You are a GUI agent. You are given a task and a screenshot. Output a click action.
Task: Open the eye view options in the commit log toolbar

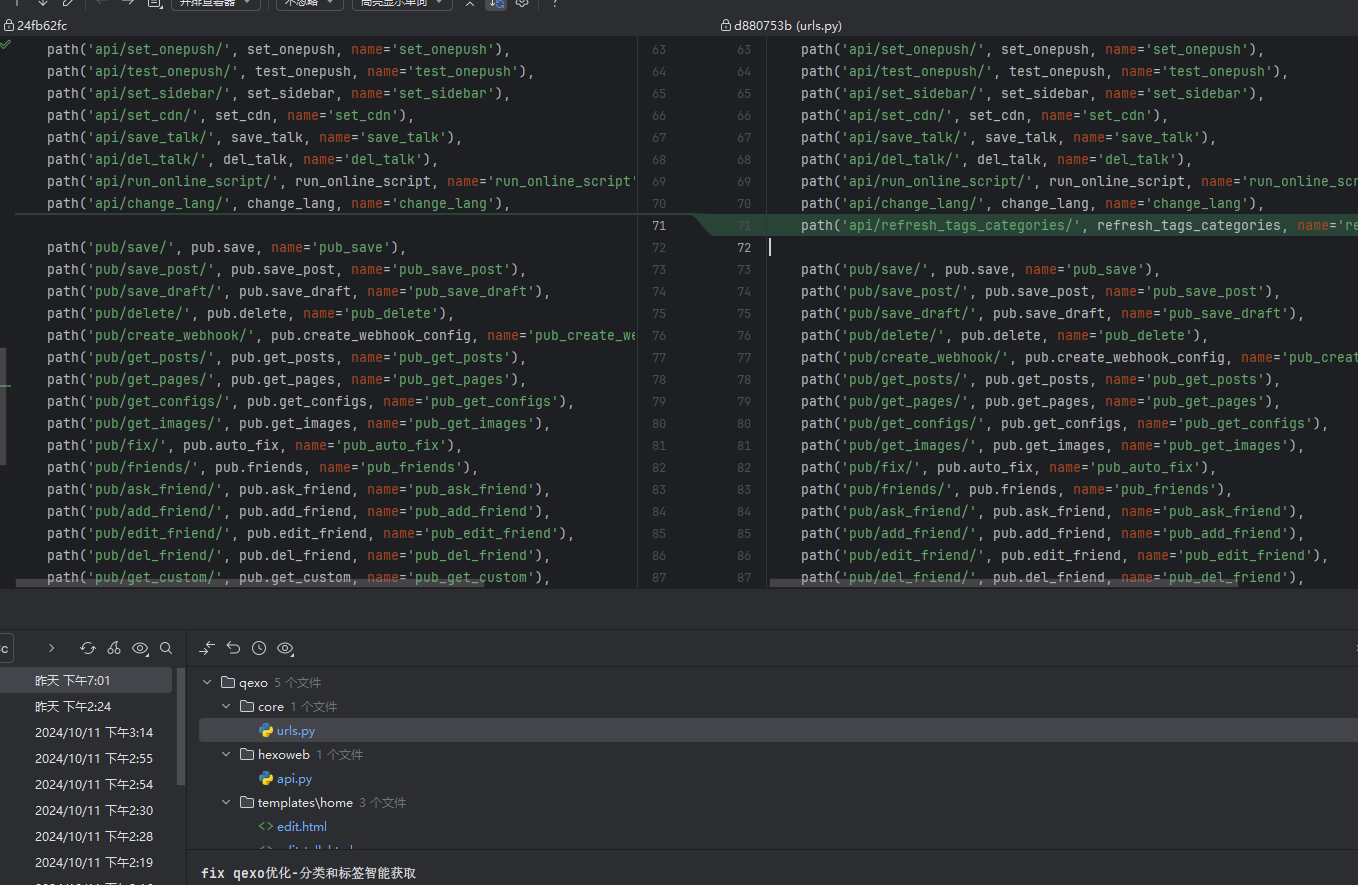(x=140, y=648)
